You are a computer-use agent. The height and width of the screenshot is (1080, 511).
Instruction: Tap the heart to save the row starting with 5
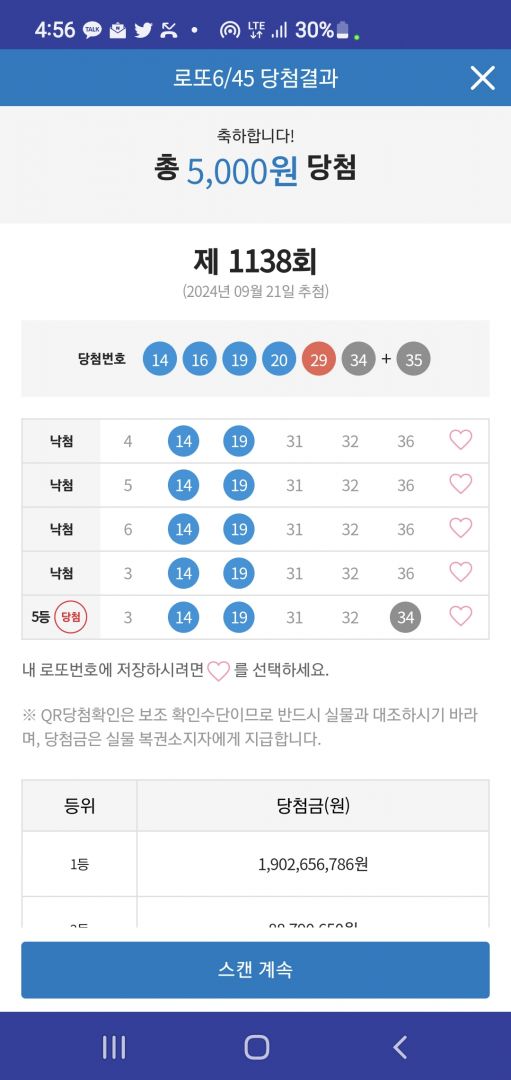click(x=461, y=484)
